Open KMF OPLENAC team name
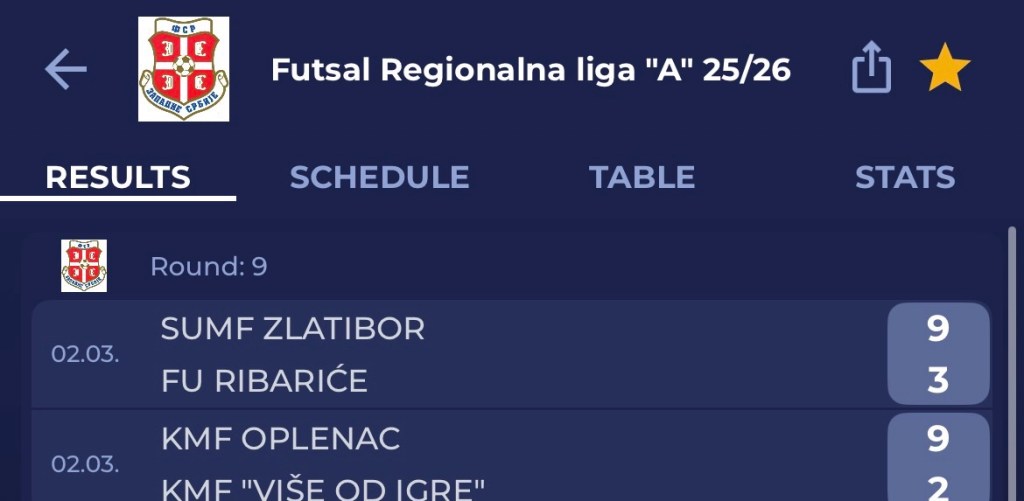This screenshot has width=1024, height=501. pos(280,438)
